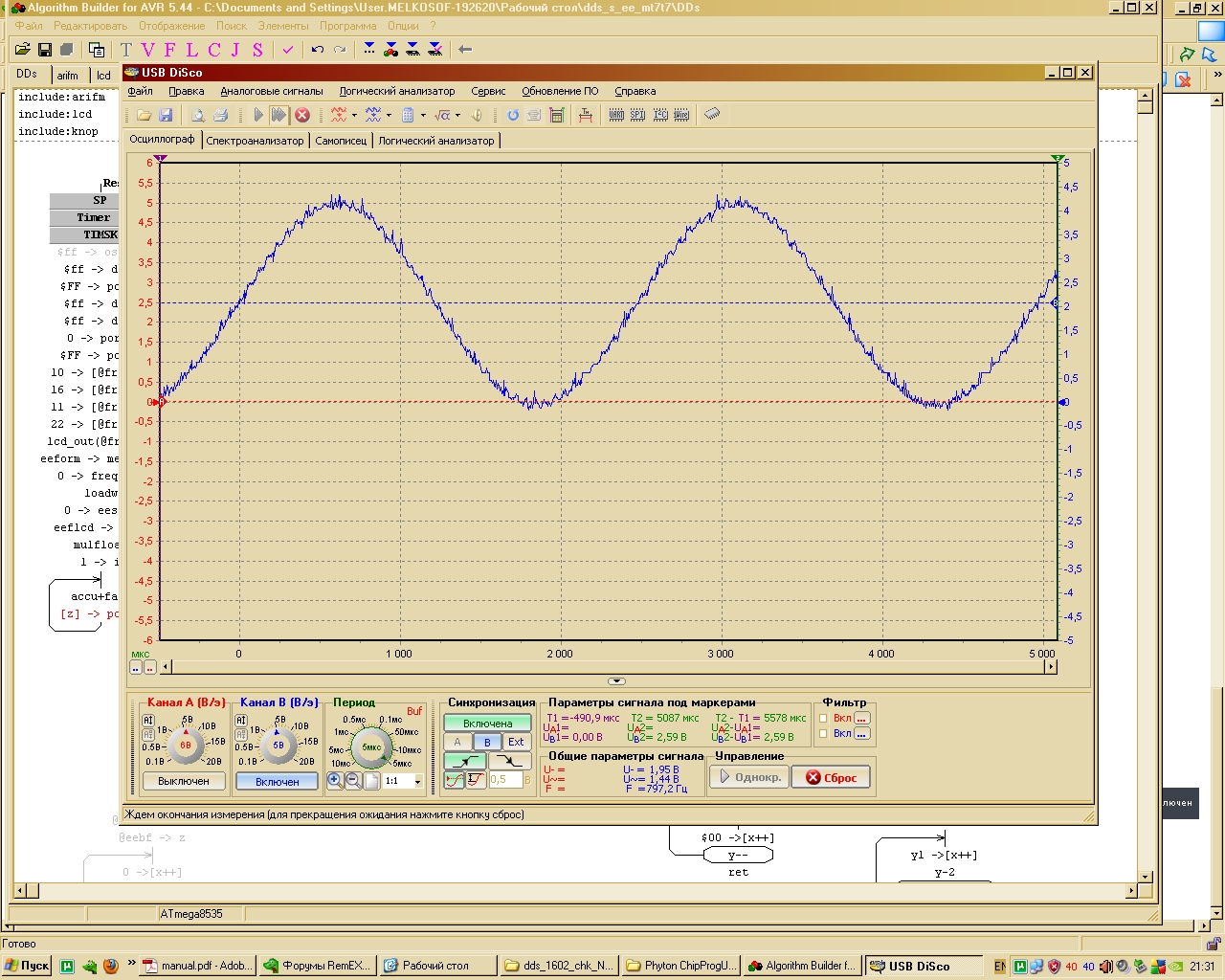
Task: Click the red stop measurement icon
Action: pos(302,115)
